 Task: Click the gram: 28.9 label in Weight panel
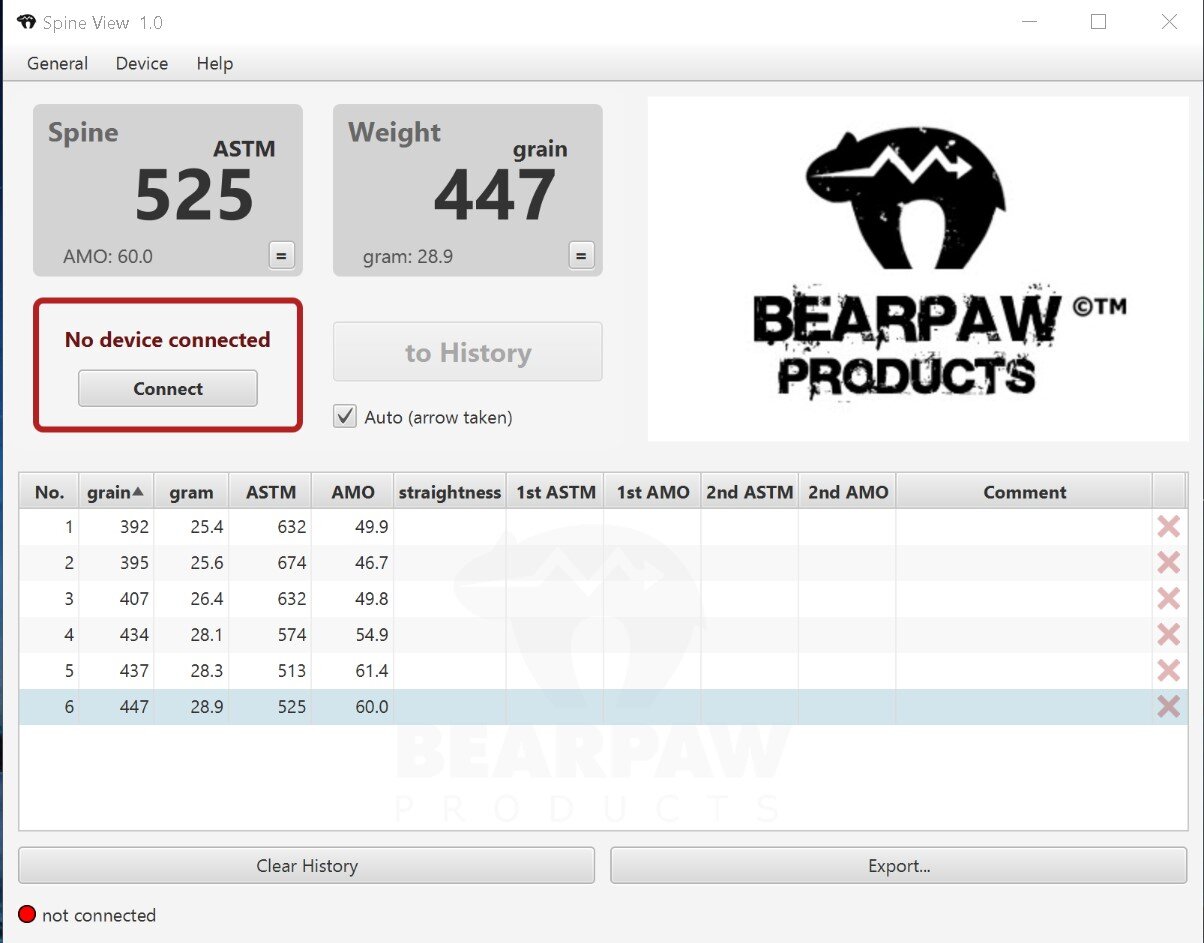(408, 256)
